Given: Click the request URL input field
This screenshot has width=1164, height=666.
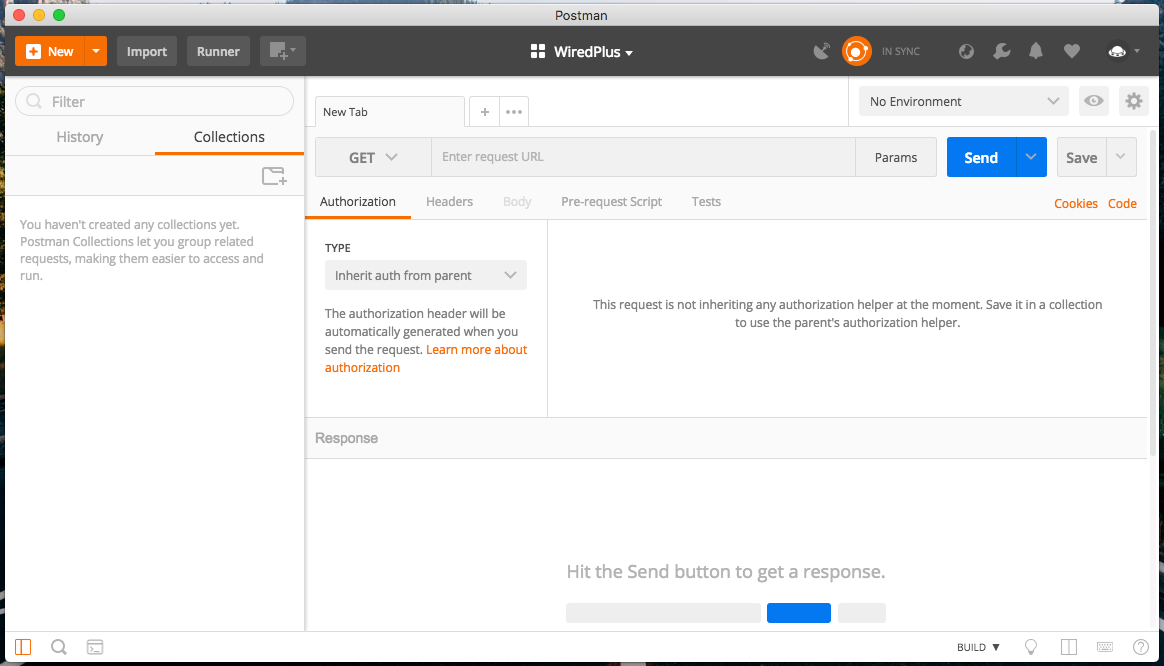Looking at the screenshot, I should click(x=642, y=157).
